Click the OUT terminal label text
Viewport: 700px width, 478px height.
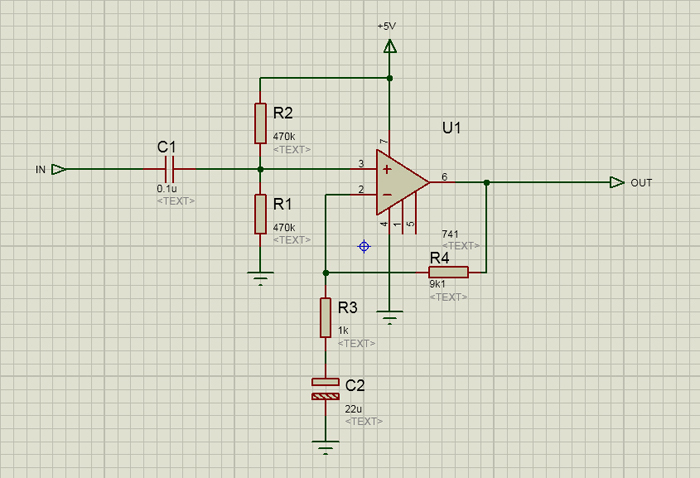[641, 183]
